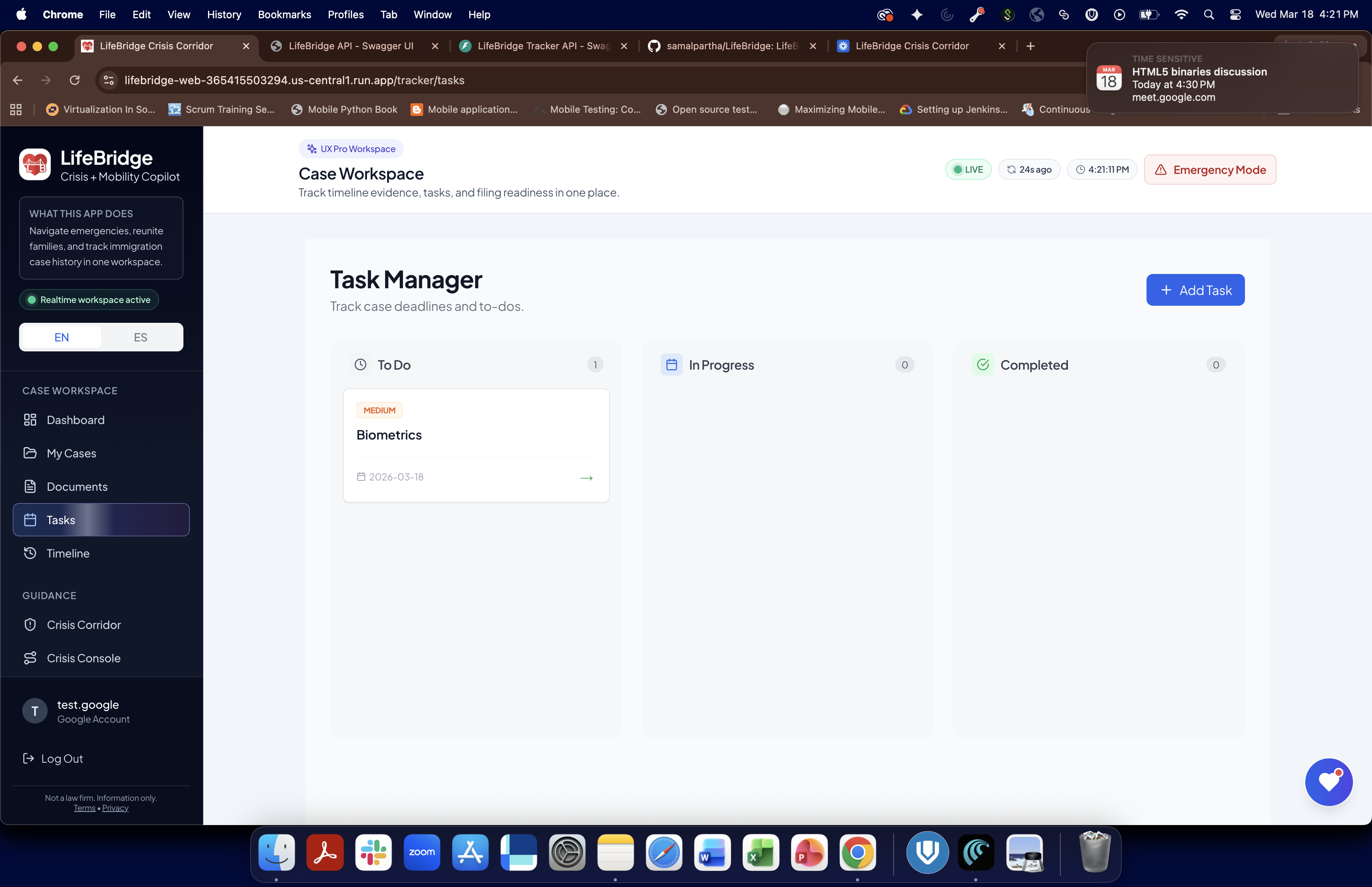This screenshot has height=887, width=1372.
Task: Click the Add Task button
Action: [1195, 290]
